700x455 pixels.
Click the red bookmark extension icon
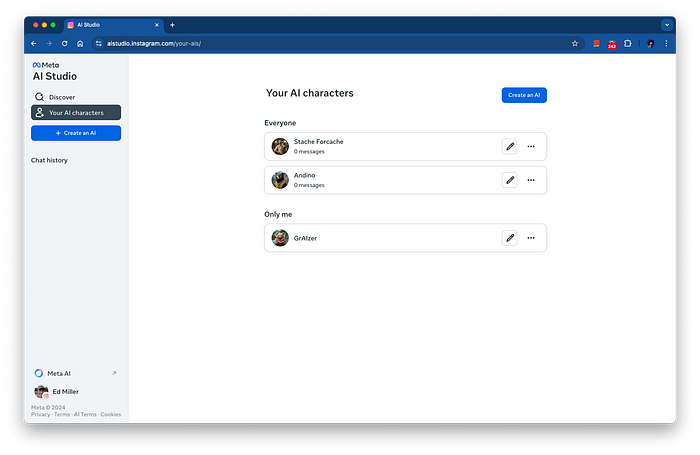(x=596, y=43)
